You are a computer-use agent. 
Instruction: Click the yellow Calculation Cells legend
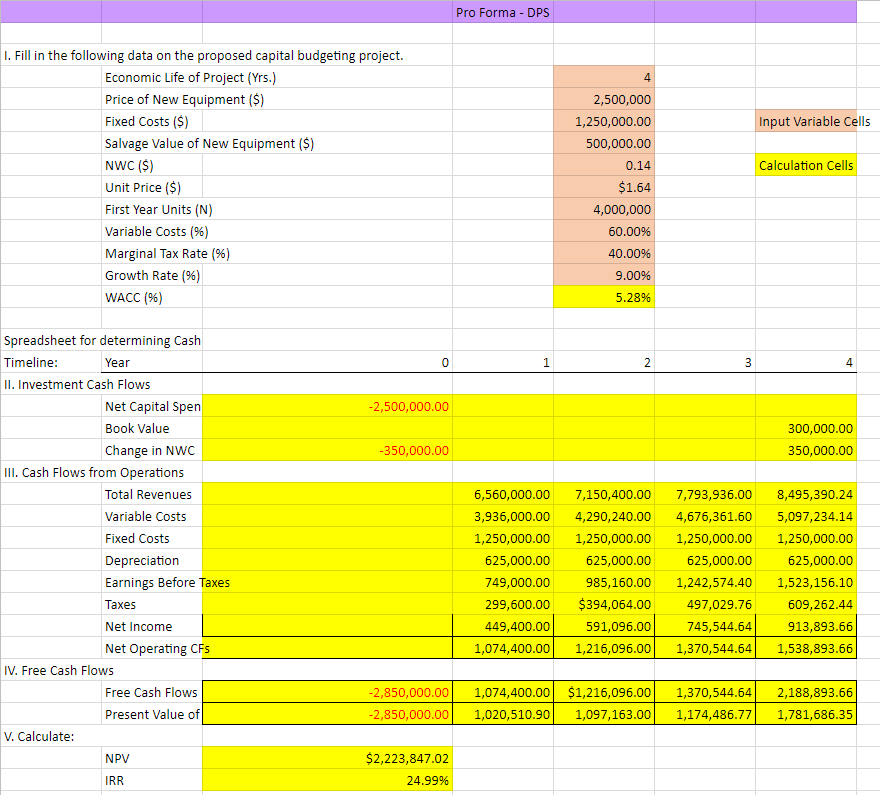pyautogui.click(x=806, y=166)
